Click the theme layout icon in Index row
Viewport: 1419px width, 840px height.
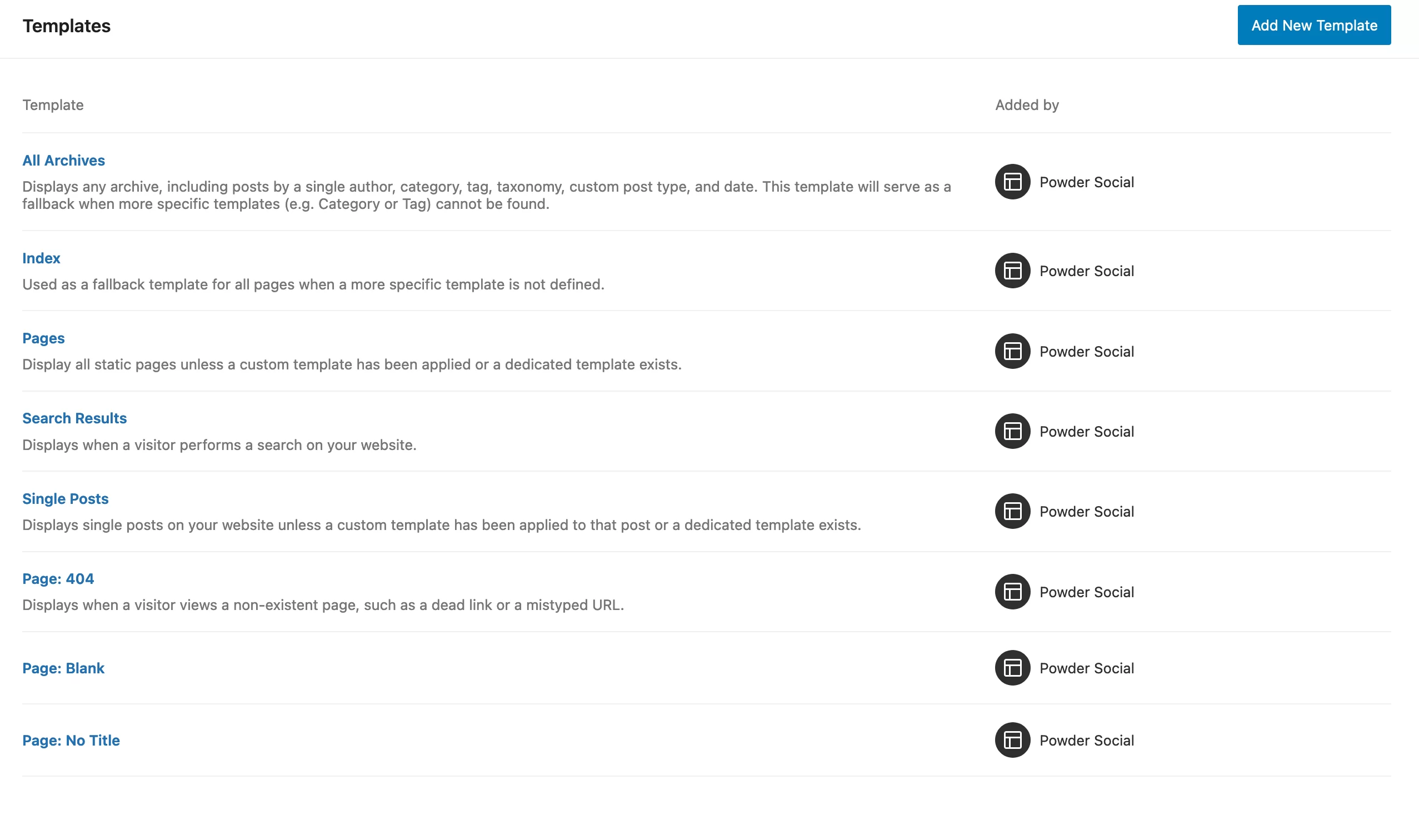tap(1012, 271)
